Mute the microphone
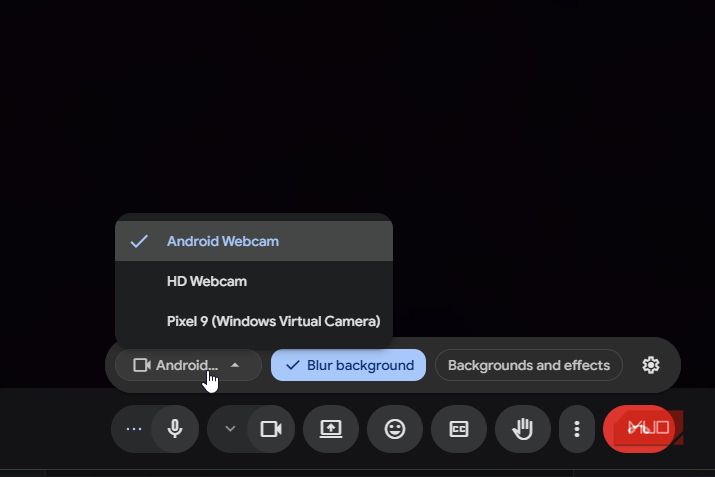Image resolution: width=715 pixels, height=477 pixels. pyautogui.click(x=175, y=429)
